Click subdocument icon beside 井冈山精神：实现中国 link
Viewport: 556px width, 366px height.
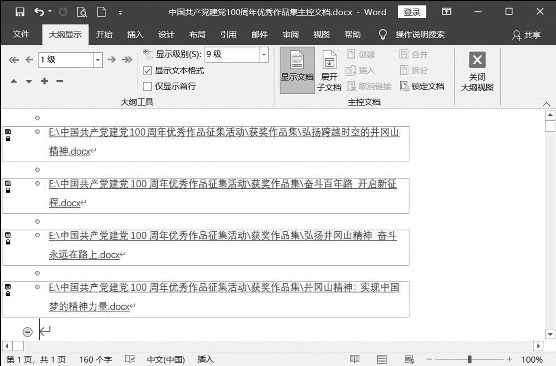[x=8, y=287]
